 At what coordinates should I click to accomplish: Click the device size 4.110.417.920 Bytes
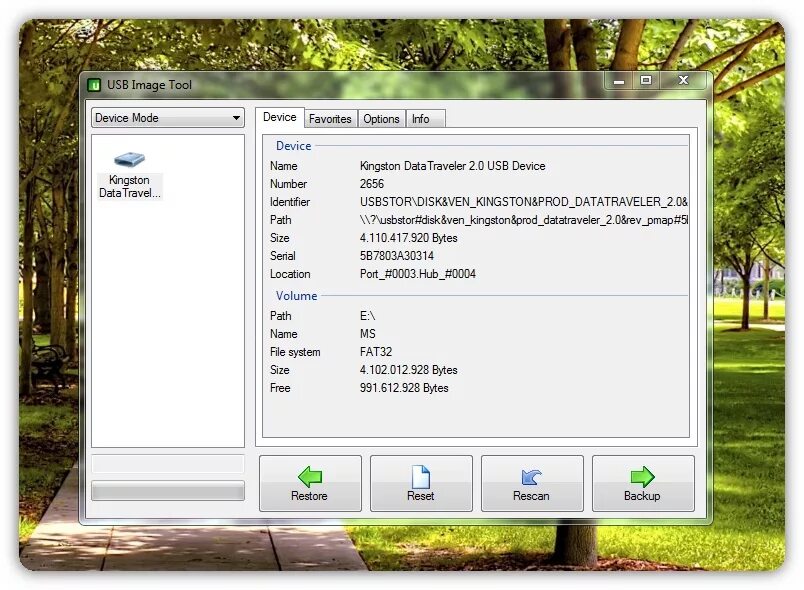point(408,238)
